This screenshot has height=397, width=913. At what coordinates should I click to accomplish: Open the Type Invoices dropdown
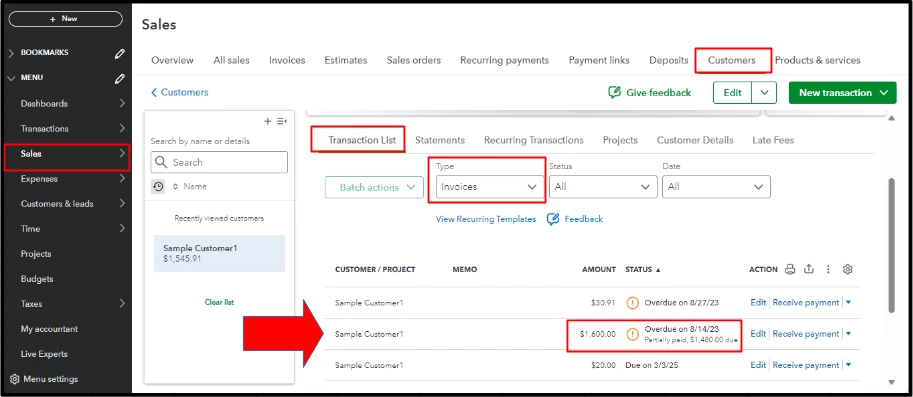click(489, 187)
